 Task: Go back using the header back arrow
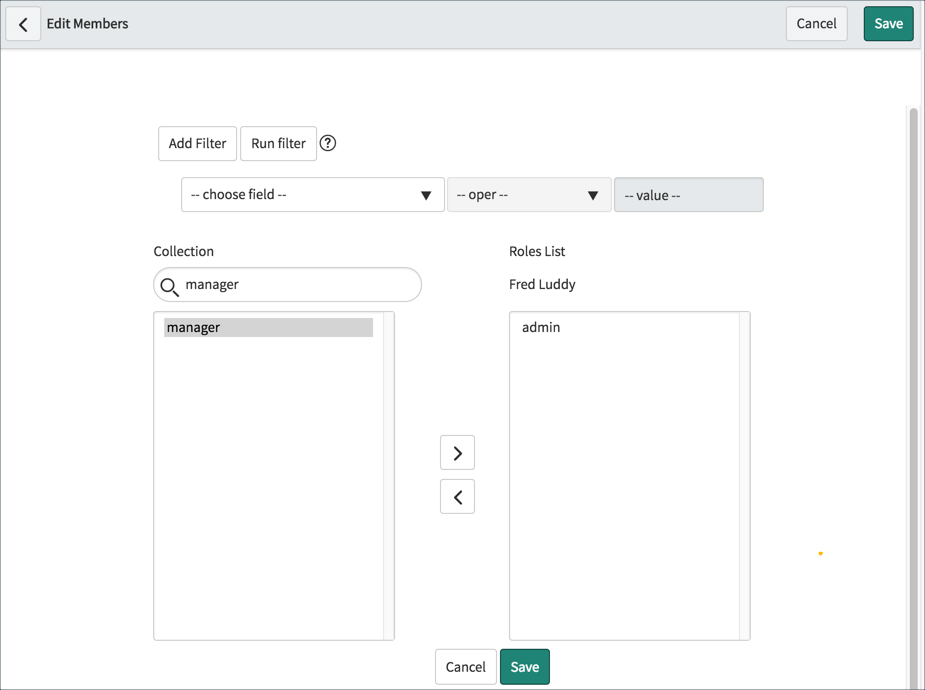tap(23, 24)
